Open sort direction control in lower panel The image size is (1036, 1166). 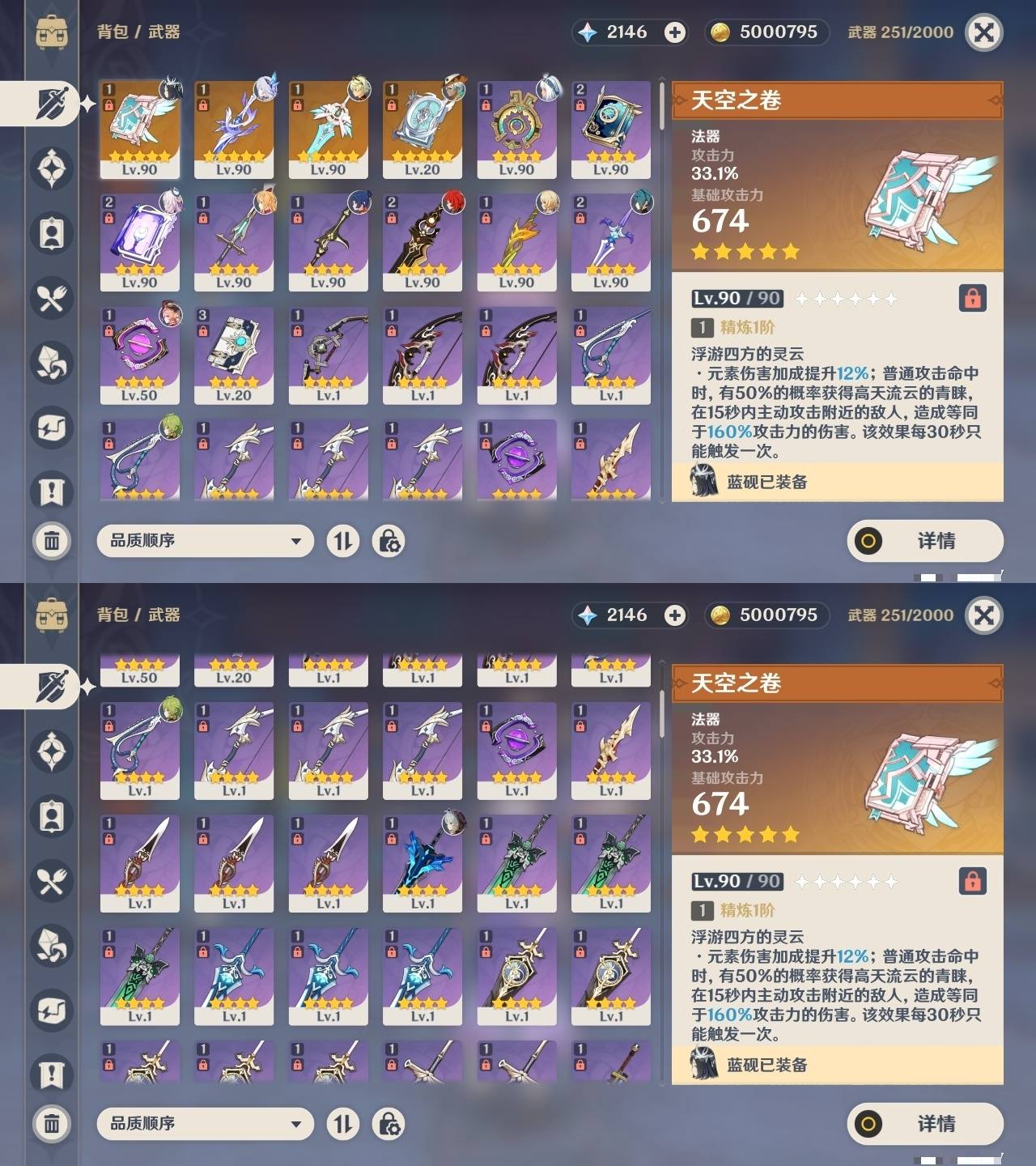(343, 1124)
